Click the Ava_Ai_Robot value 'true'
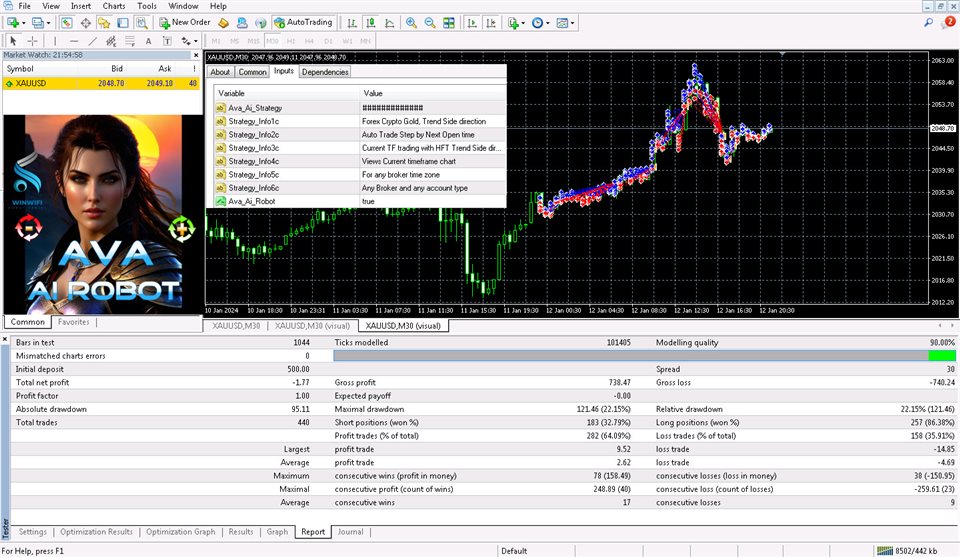 (432, 201)
